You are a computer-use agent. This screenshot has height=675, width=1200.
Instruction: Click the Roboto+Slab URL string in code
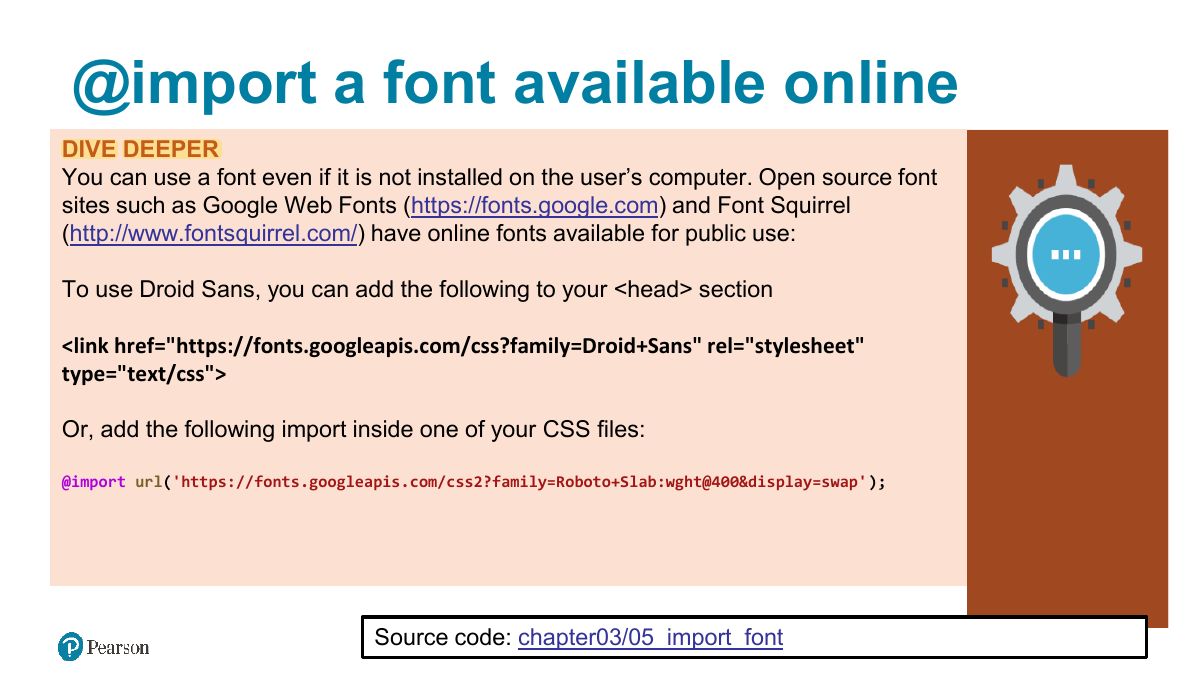[x=519, y=482]
